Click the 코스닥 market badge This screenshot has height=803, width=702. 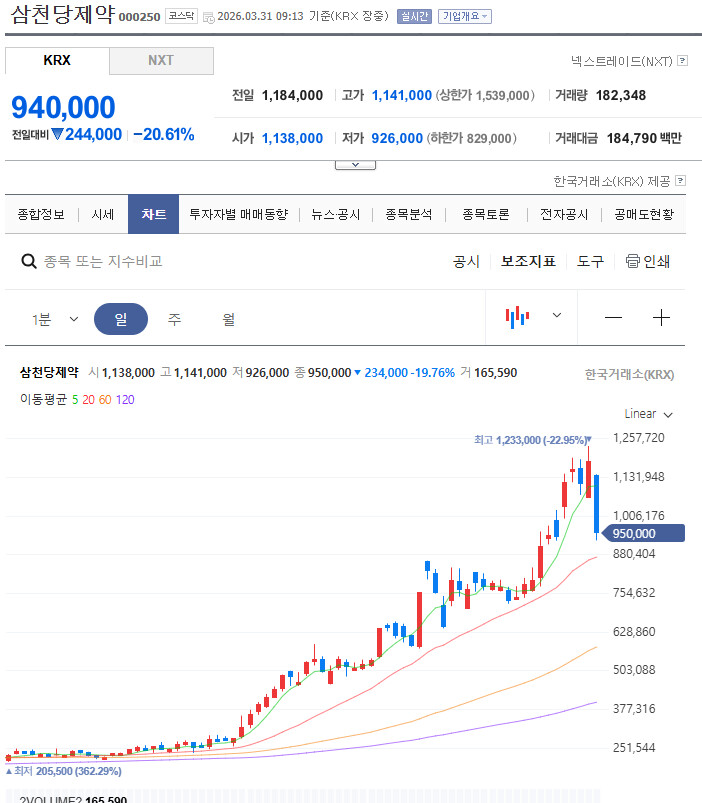pos(181,16)
